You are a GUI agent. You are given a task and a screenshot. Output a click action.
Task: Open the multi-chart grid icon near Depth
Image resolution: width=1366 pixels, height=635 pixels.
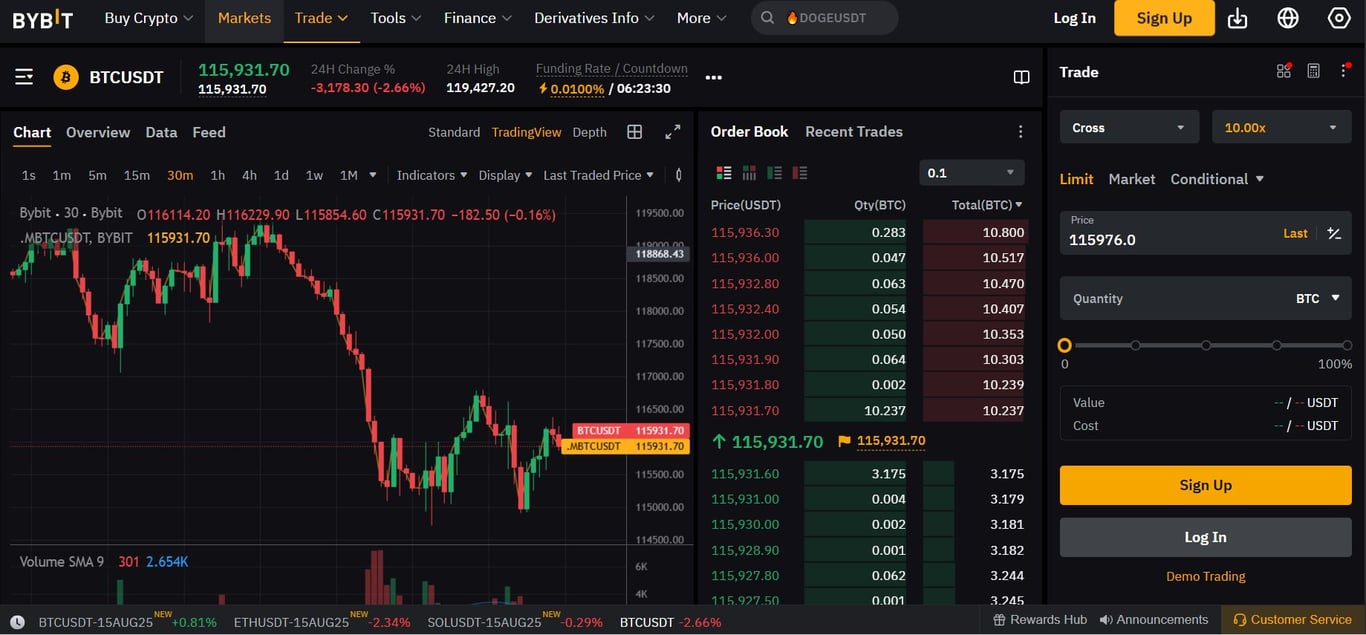click(x=634, y=131)
